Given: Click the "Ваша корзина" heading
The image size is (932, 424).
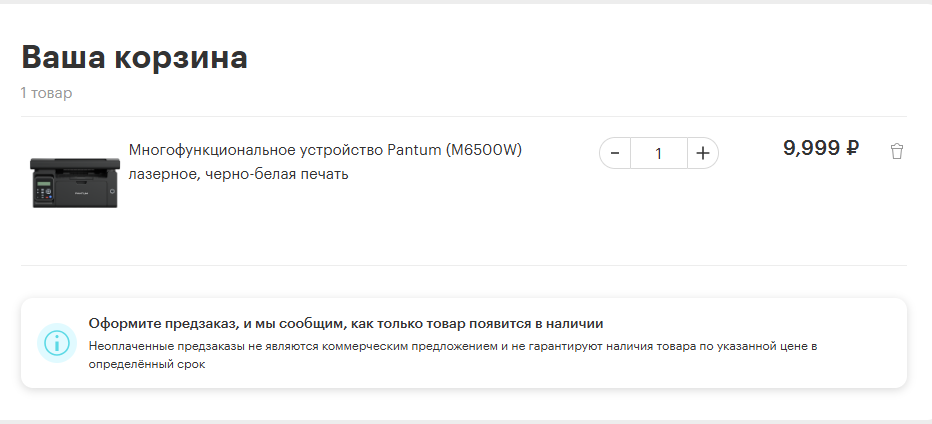Looking at the screenshot, I should tap(134, 57).
